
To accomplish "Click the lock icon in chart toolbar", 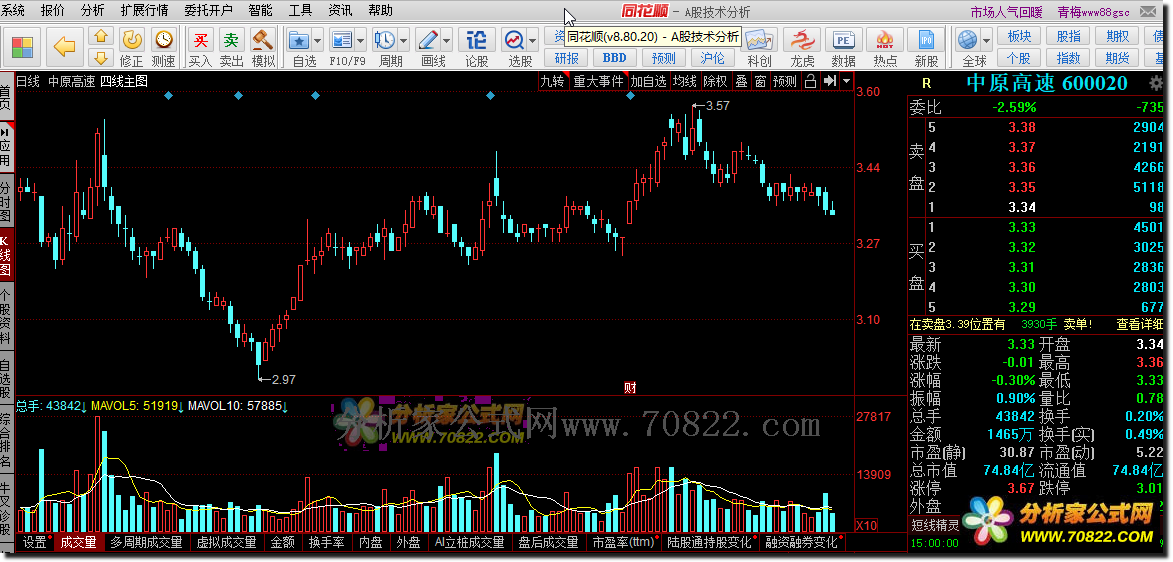I will [810, 81].
